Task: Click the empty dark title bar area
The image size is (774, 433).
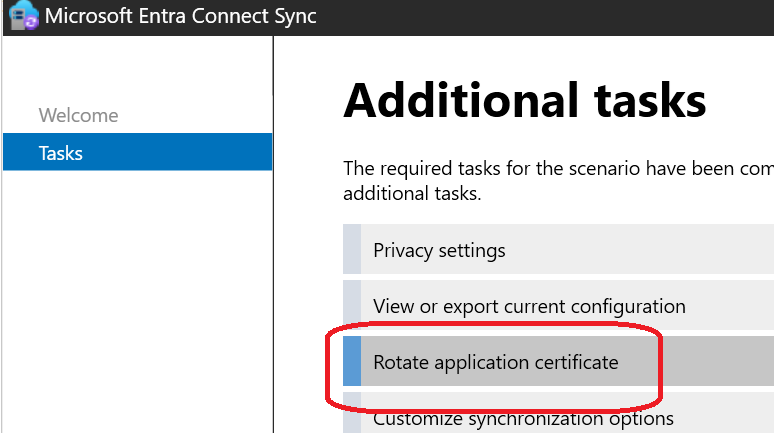Action: tap(550, 17)
